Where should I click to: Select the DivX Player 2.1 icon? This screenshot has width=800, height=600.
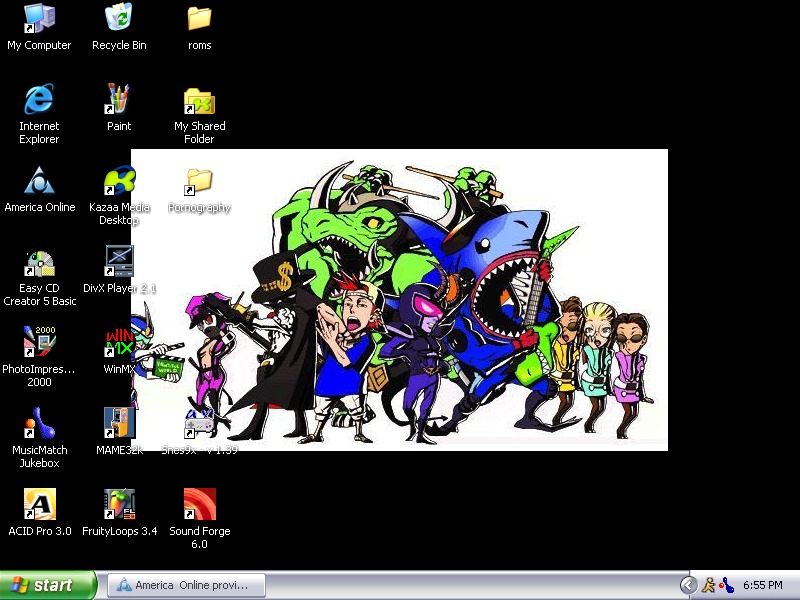(119, 261)
